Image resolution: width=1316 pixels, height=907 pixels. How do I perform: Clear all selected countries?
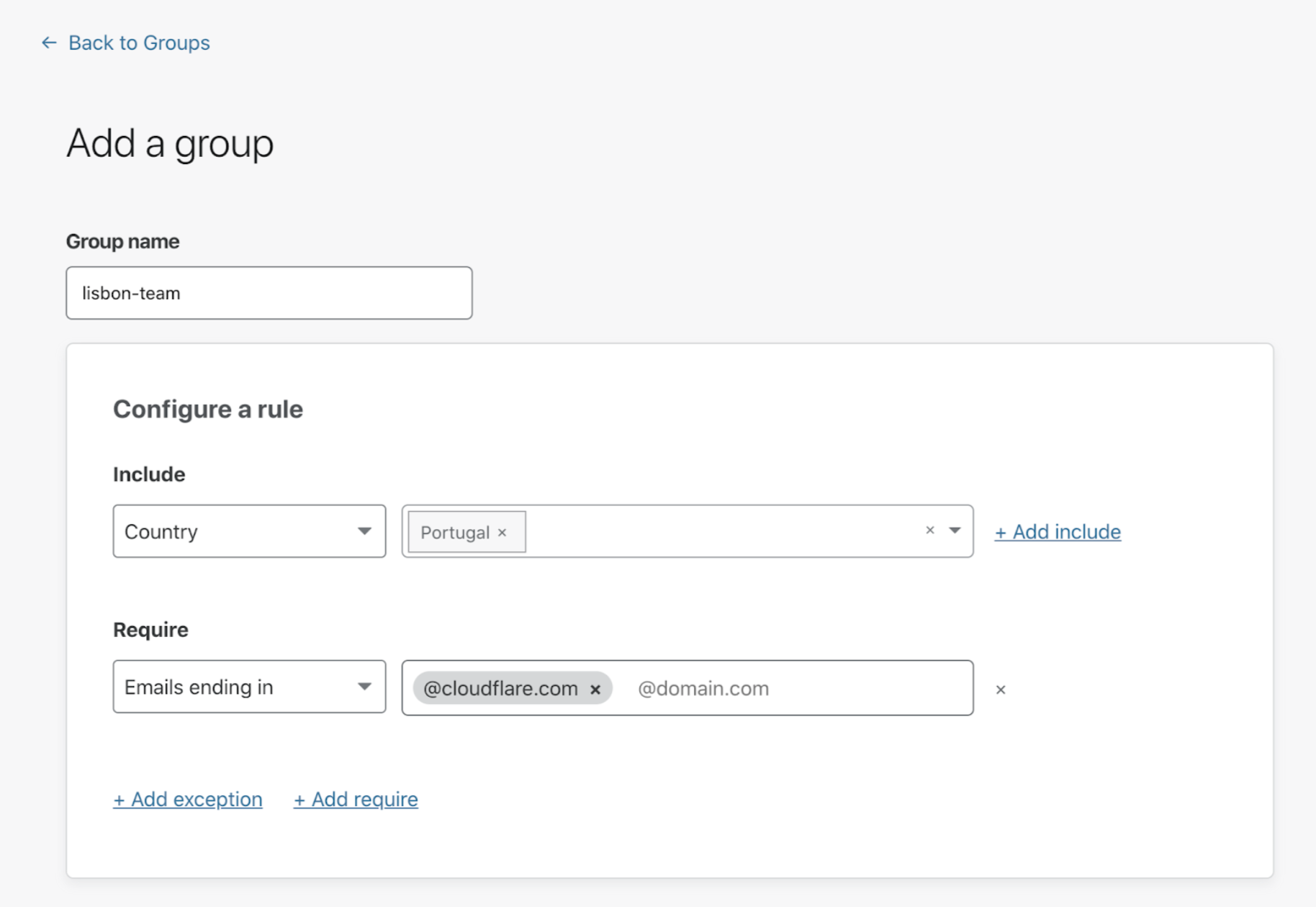point(930,531)
